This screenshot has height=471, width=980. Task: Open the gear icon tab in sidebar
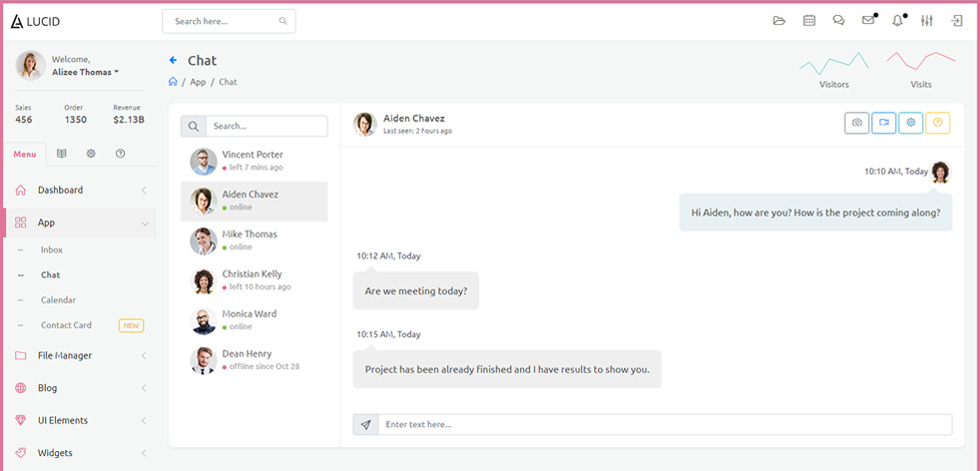(x=91, y=154)
